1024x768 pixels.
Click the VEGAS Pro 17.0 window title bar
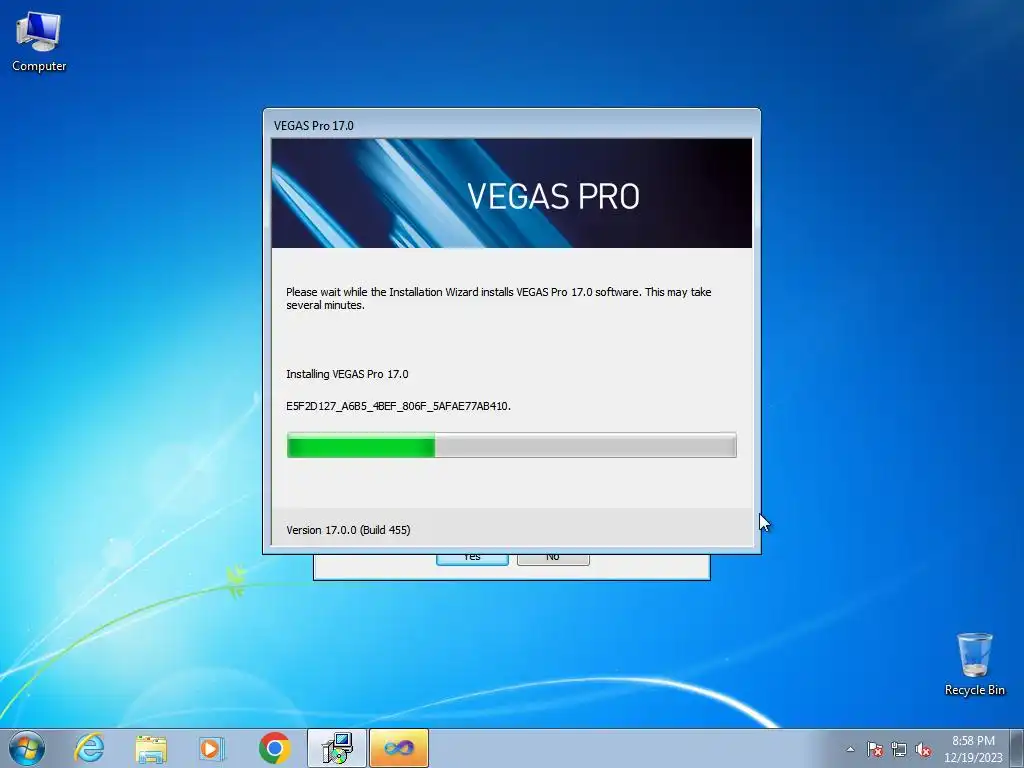tap(511, 125)
